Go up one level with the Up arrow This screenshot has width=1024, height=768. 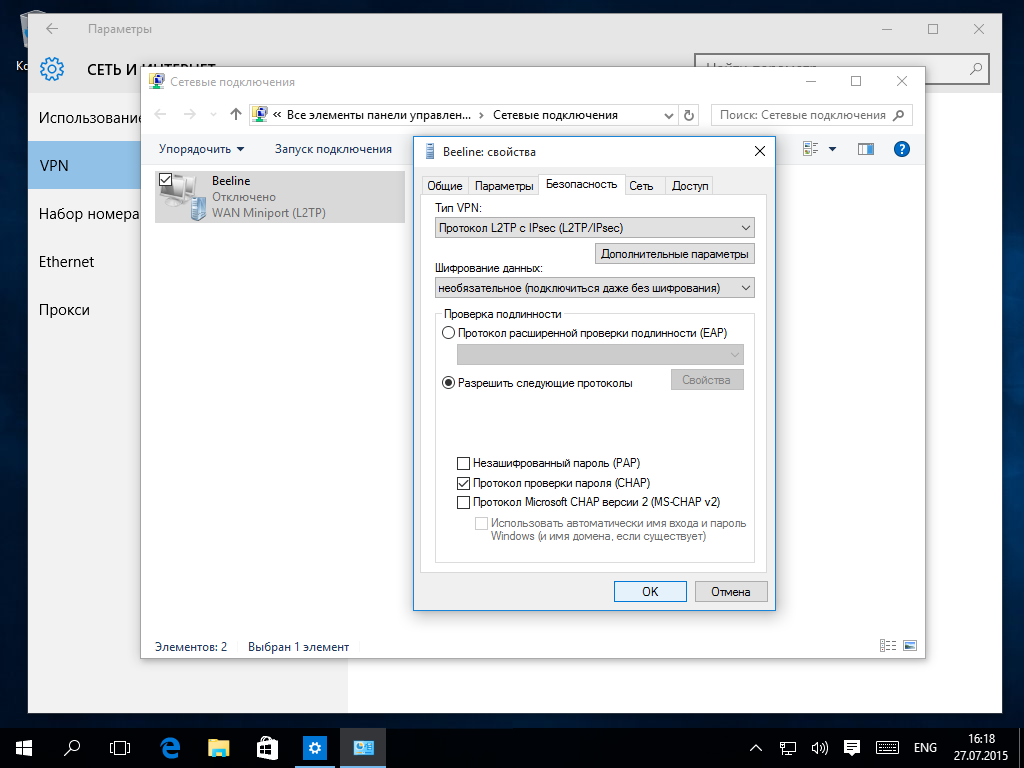(236, 114)
